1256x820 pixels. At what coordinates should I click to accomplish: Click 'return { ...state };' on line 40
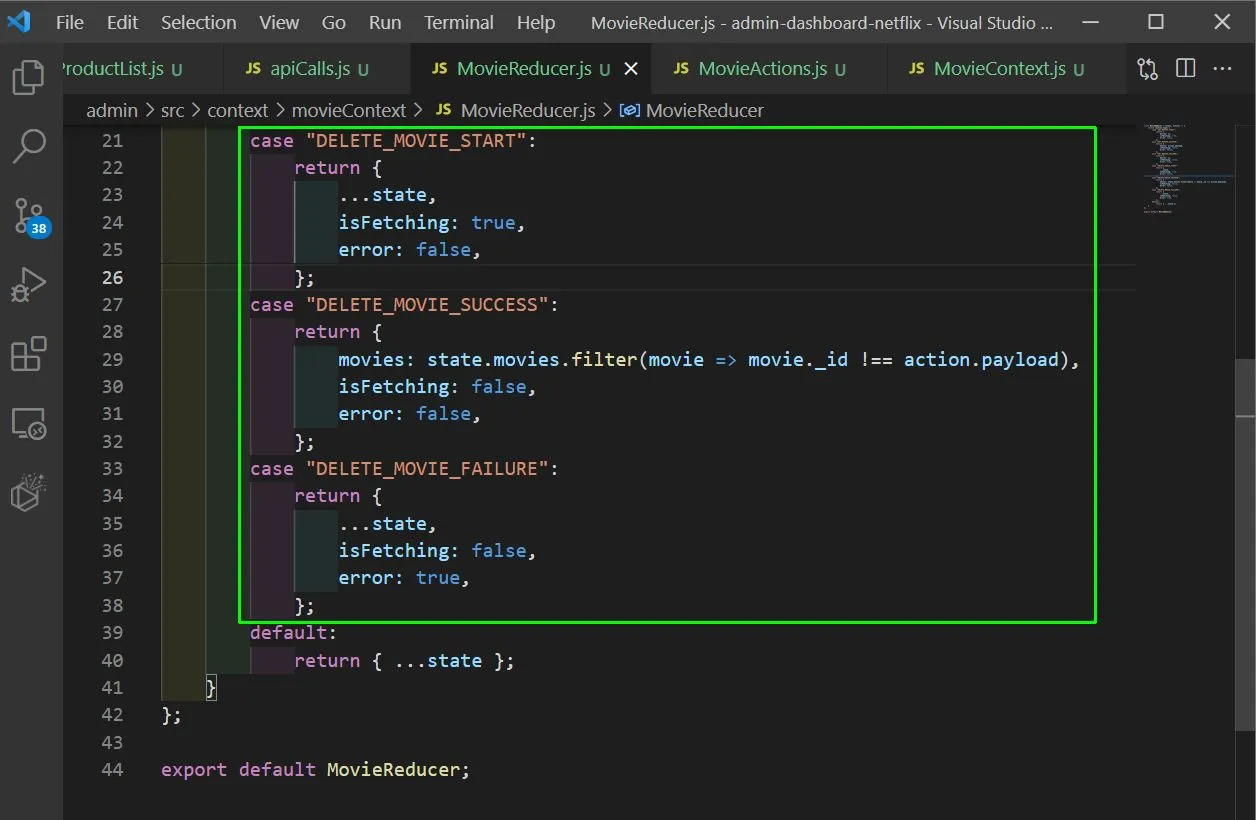(x=404, y=660)
